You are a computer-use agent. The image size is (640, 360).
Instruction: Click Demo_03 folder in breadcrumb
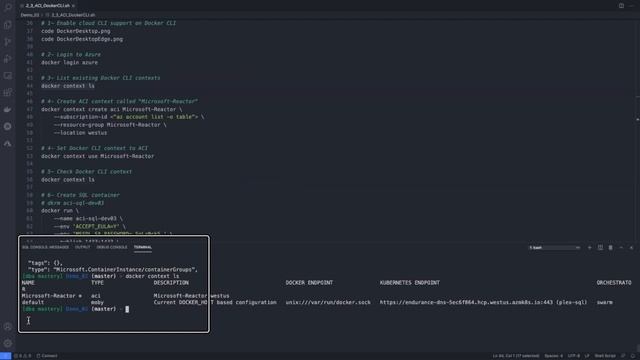point(30,15)
